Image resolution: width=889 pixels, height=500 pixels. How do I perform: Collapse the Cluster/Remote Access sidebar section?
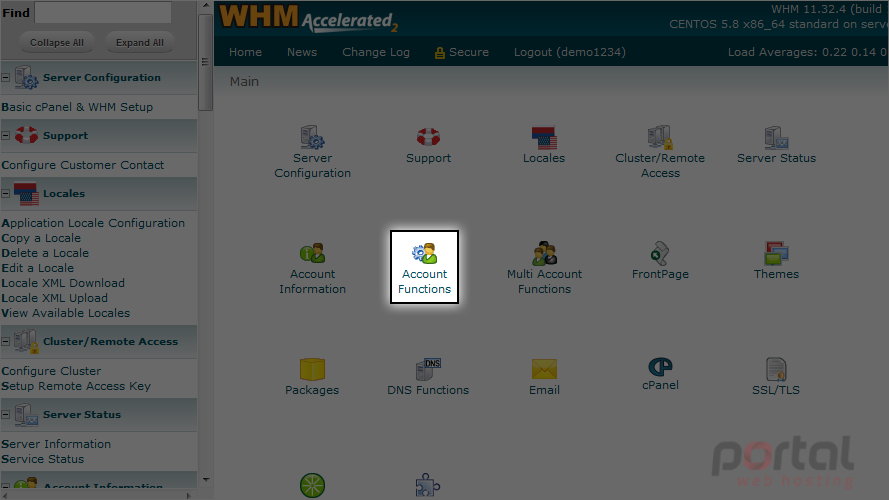coord(6,341)
